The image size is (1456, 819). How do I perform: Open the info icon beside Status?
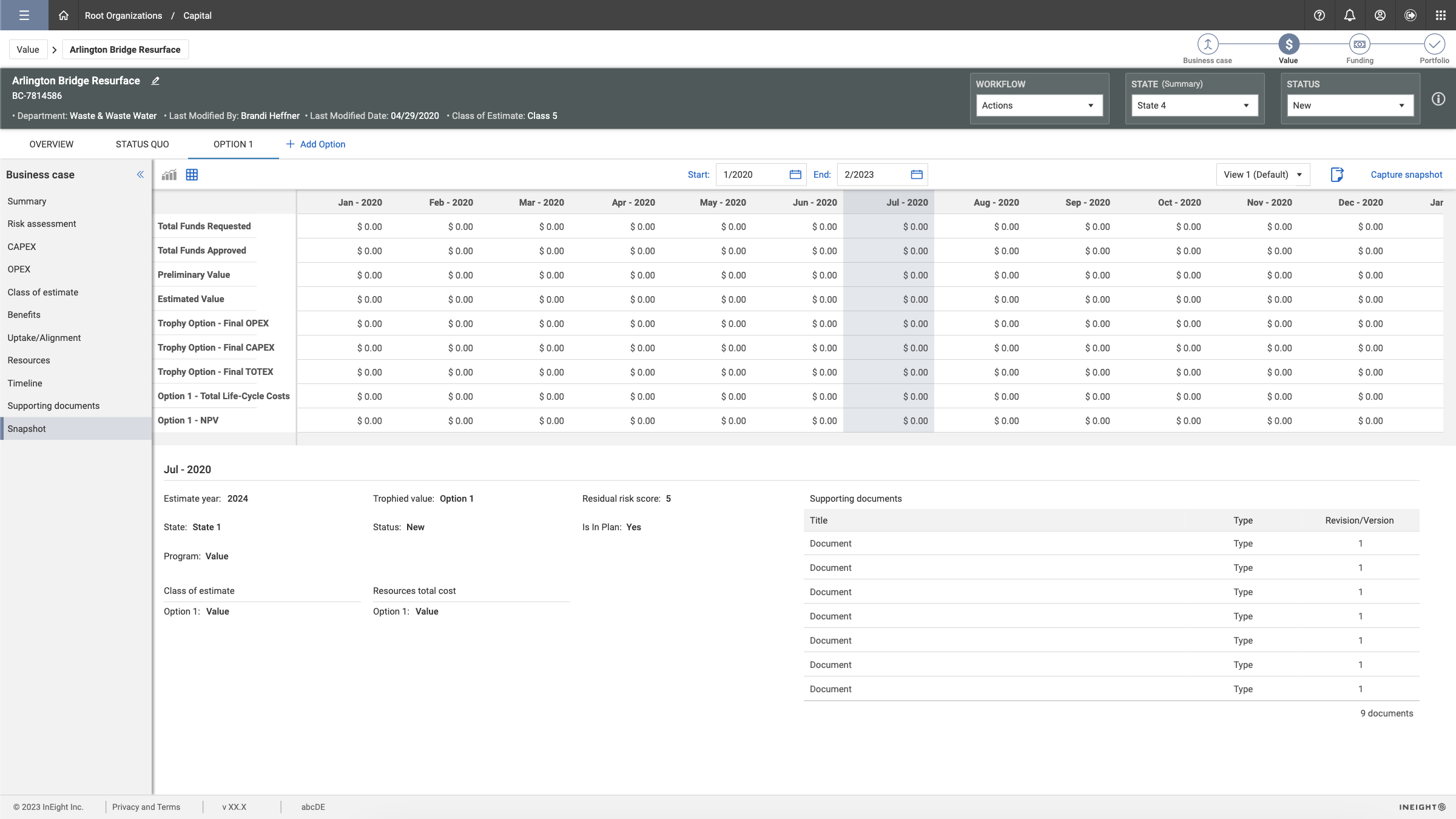[x=1438, y=99]
